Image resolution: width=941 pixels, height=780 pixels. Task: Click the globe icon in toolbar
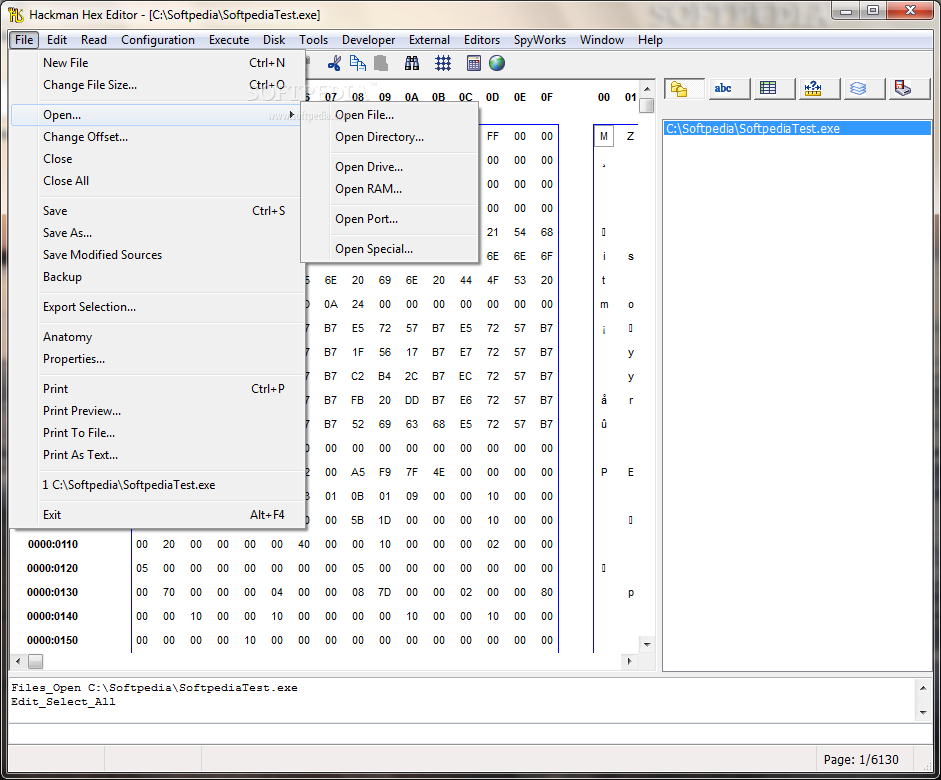[x=497, y=63]
